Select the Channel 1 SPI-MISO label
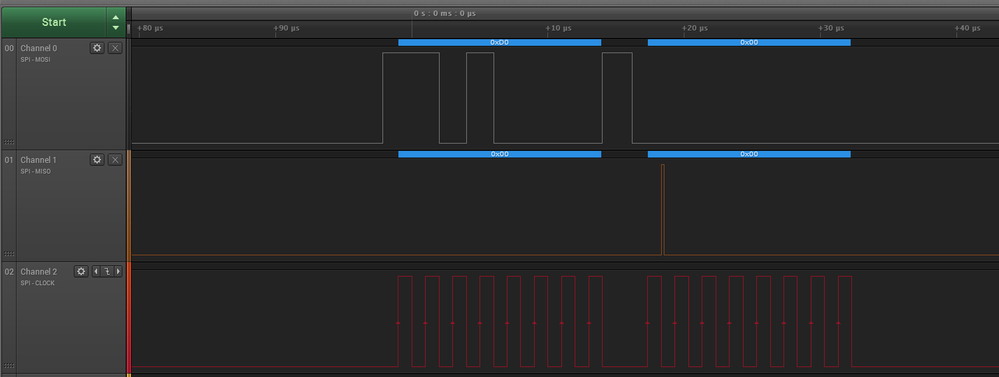The image size is (999, 377). click(35, 171)
